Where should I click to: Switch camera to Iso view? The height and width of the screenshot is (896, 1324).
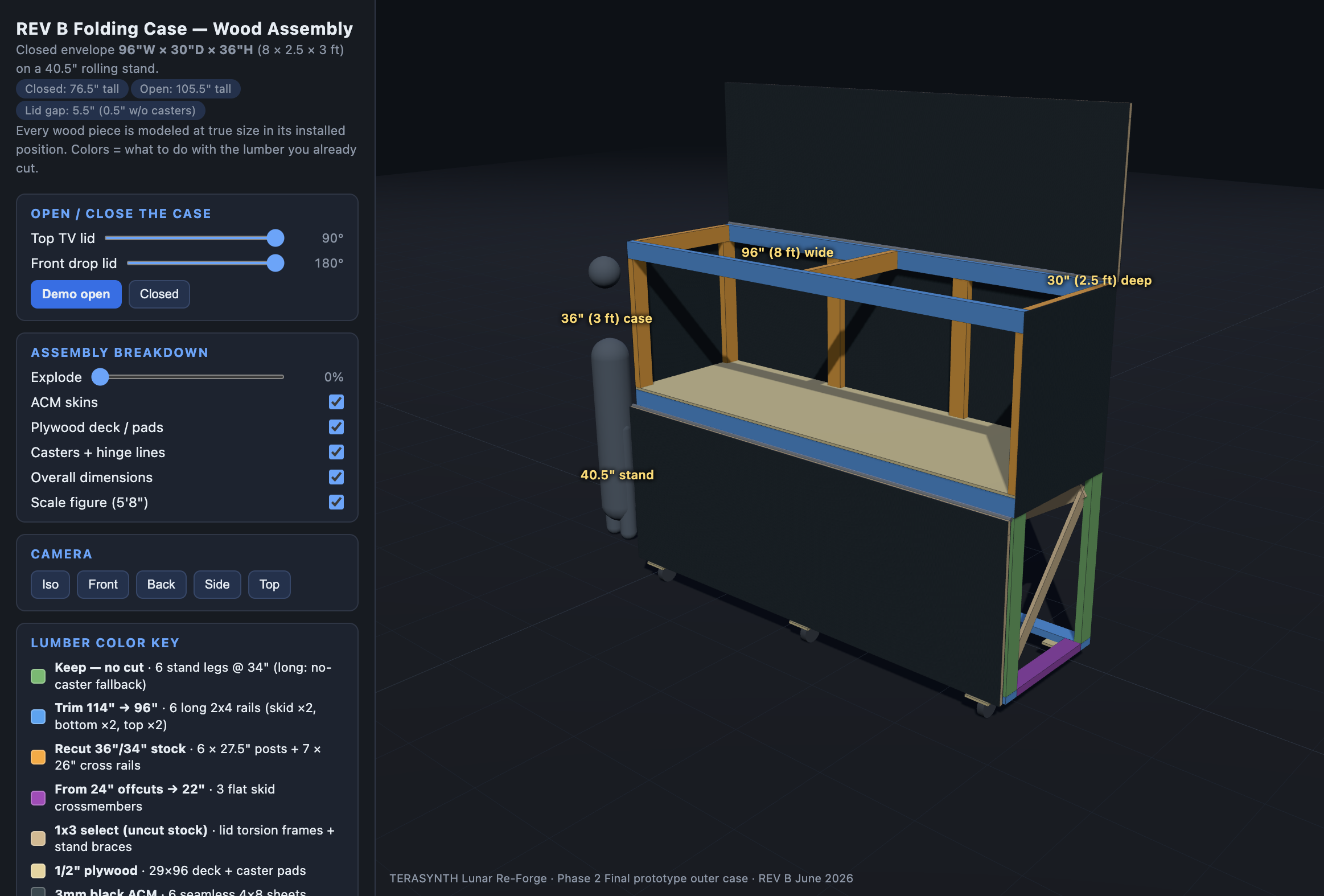click(x=50, y=585)
